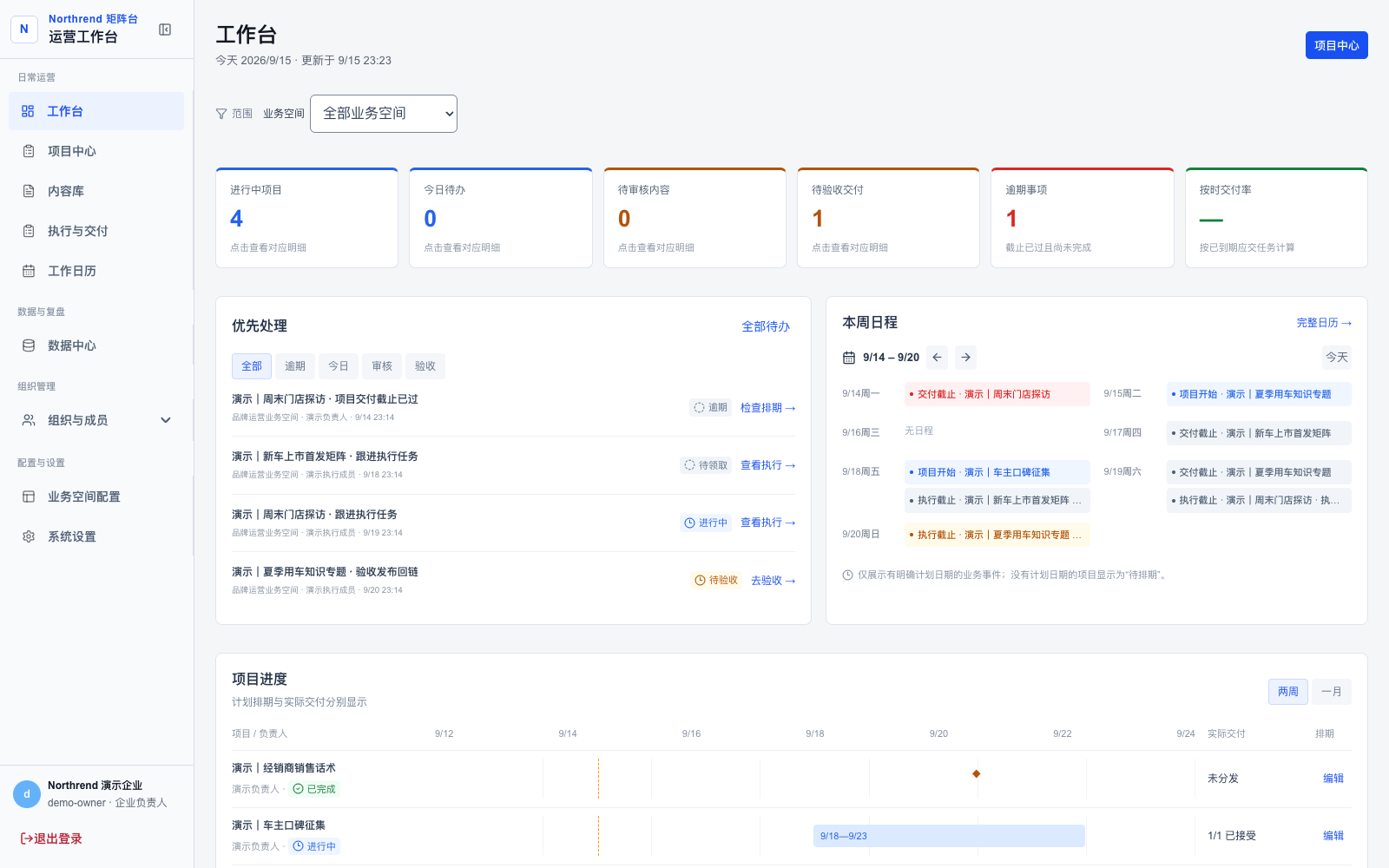
Task: Open the 完整日历 link
Action: tap(1324, 323)
